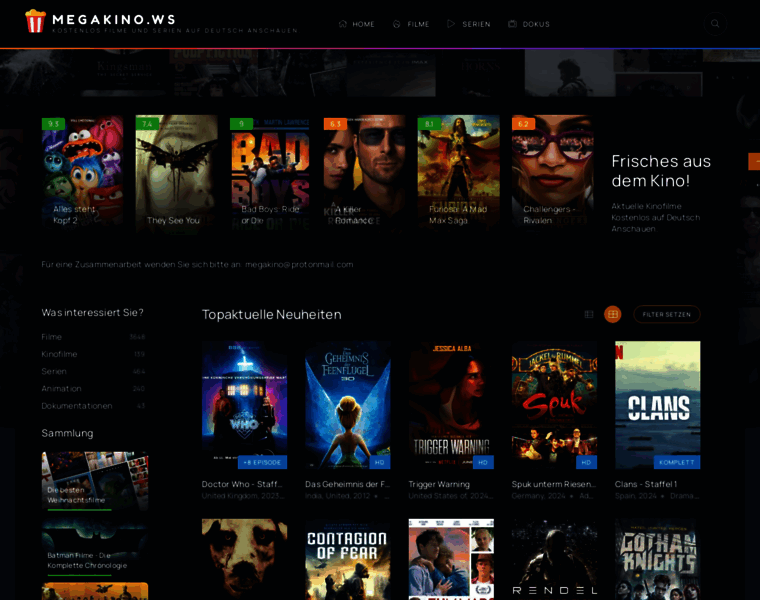Click the house icon beside Home
Image resolution: width=760 pixels, height=600 pixels.
(343, 24)
